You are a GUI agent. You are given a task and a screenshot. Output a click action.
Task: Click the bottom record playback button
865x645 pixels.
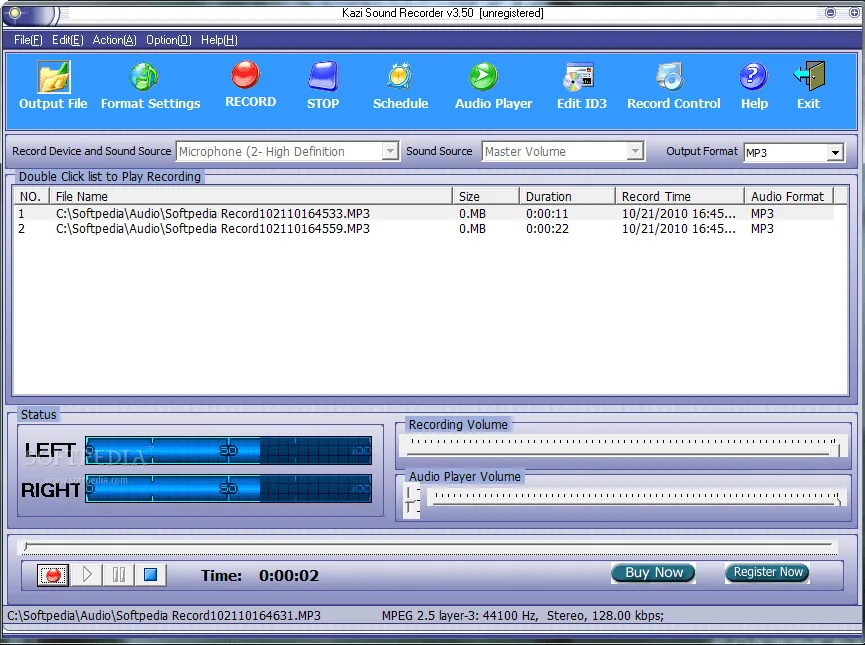(53, 575)
